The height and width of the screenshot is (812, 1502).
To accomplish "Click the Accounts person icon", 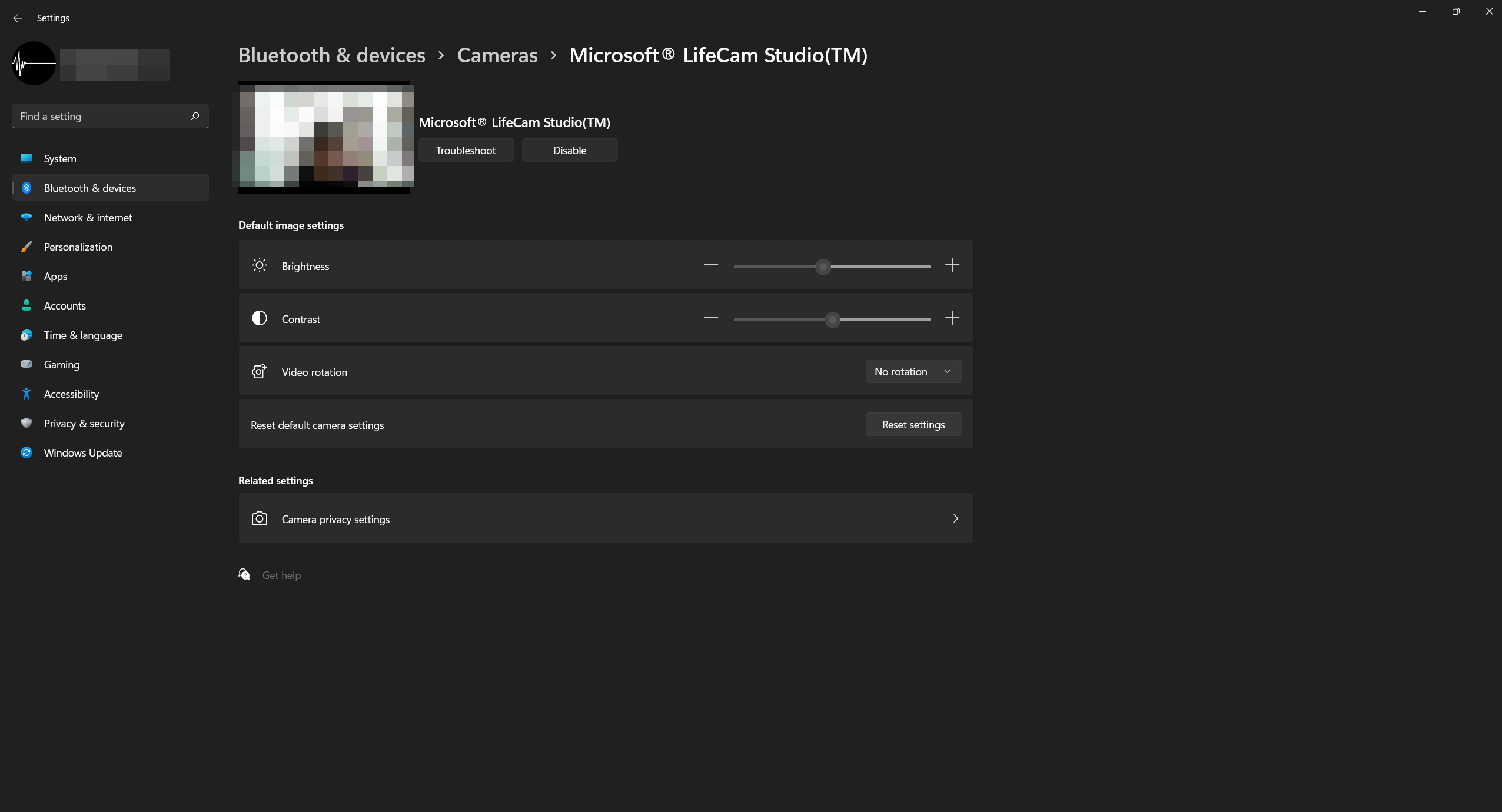I will 26,305.
